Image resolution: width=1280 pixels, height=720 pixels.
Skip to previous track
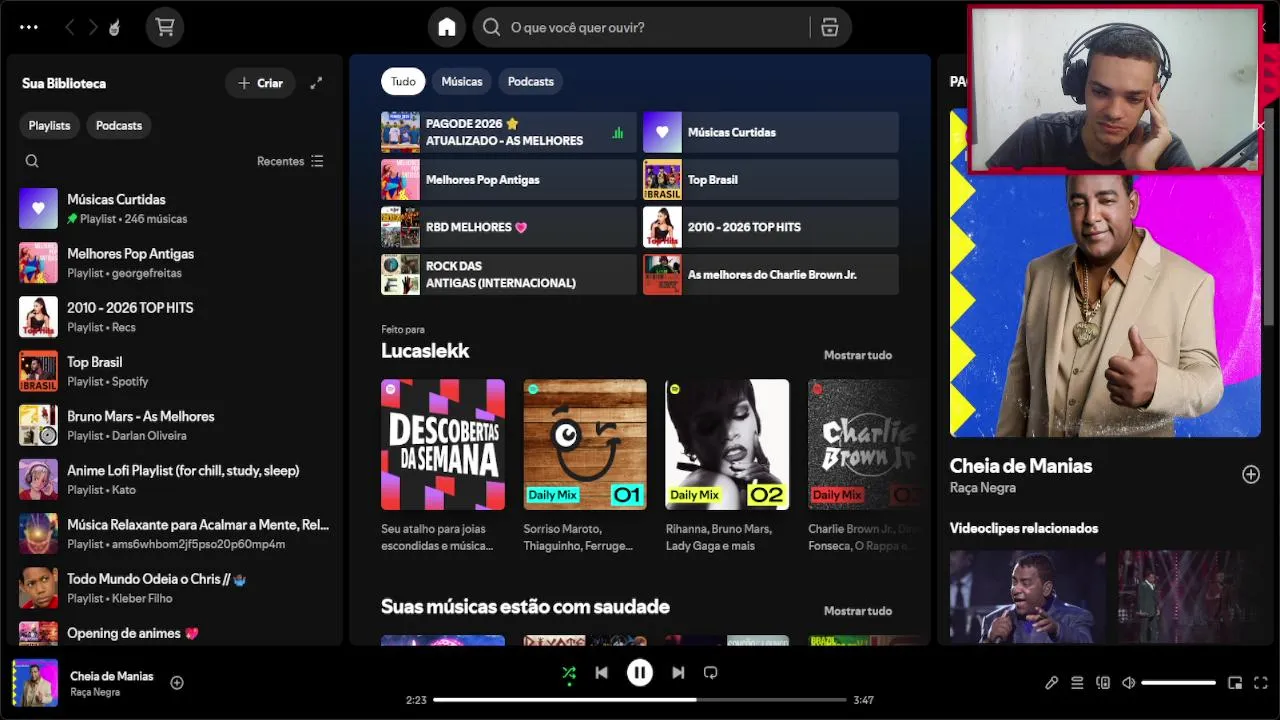tap(601, 673)
